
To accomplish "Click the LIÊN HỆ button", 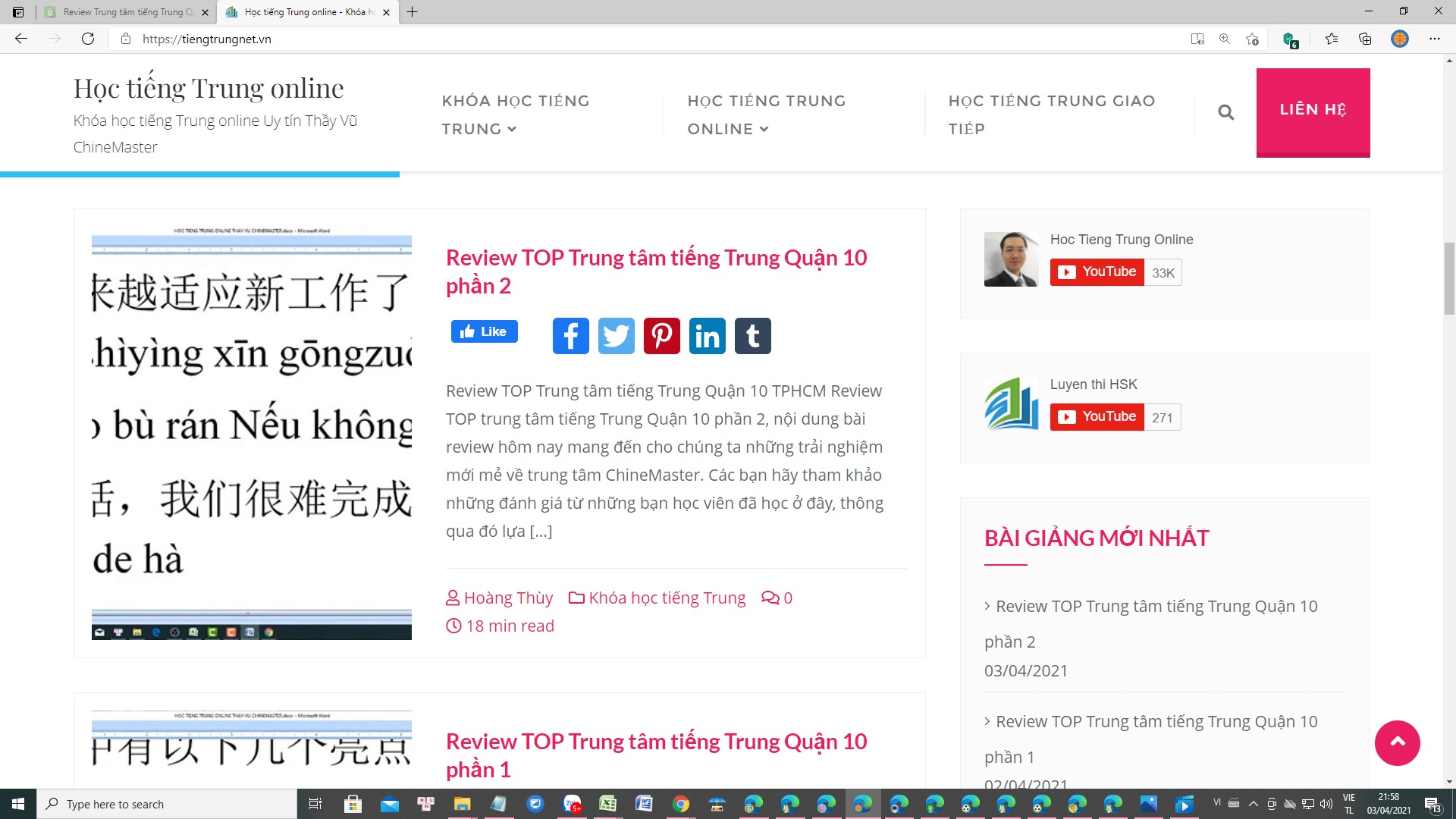I will (x=1313, y=111).
